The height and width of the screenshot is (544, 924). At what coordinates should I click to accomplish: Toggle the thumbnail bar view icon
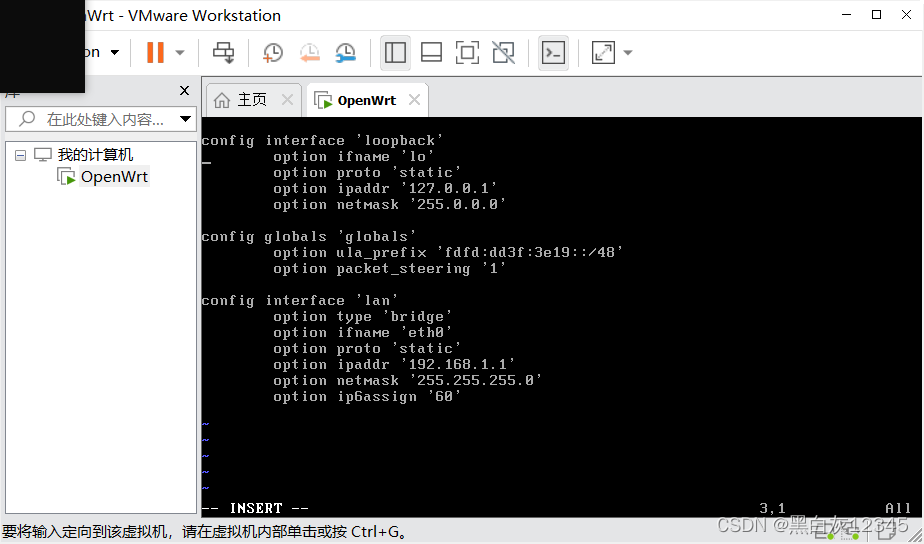[431, 52]
